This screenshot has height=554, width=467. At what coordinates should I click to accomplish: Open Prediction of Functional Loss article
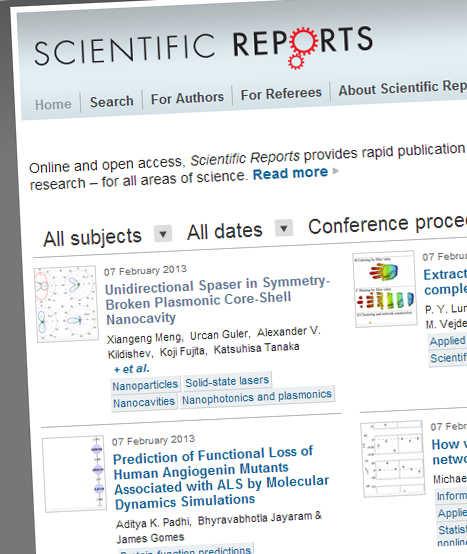220,477
